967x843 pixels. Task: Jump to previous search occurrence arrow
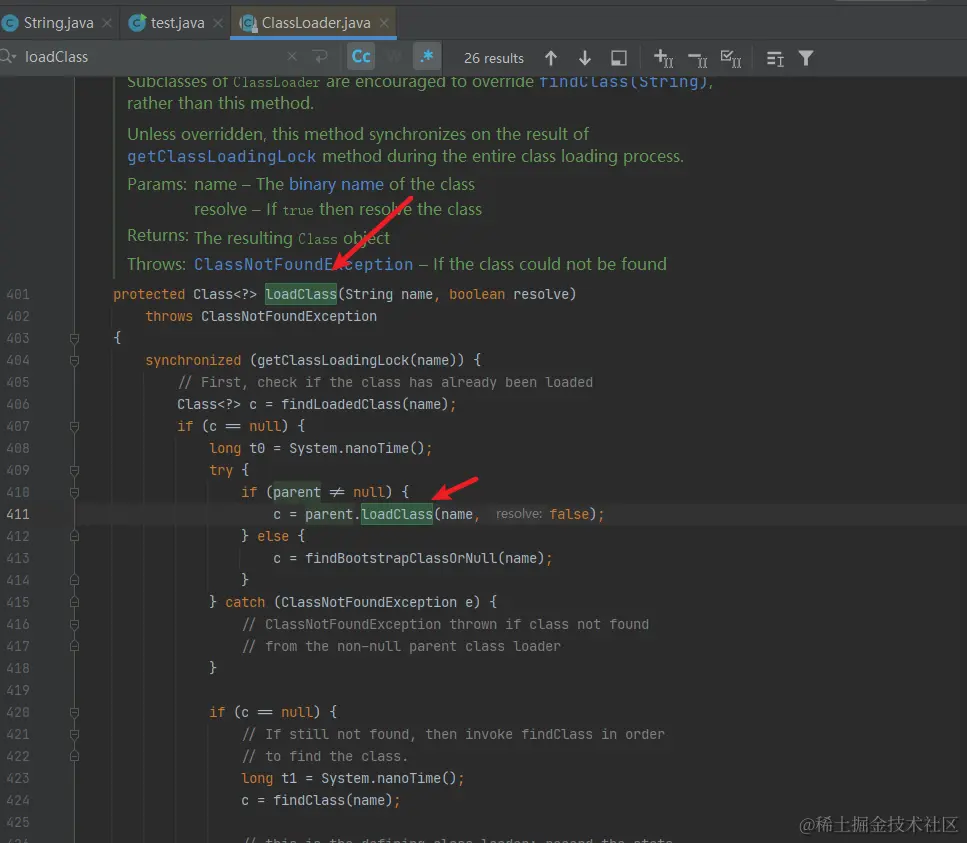point(551,58)
